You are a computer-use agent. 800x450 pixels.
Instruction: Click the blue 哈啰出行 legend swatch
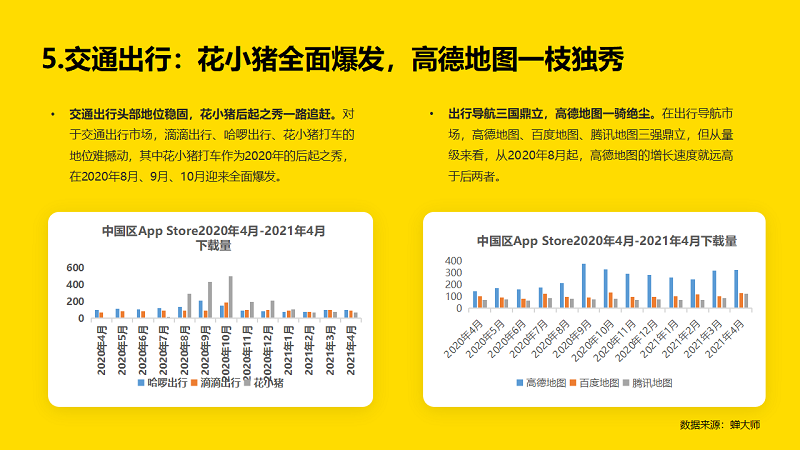point(140,383)
